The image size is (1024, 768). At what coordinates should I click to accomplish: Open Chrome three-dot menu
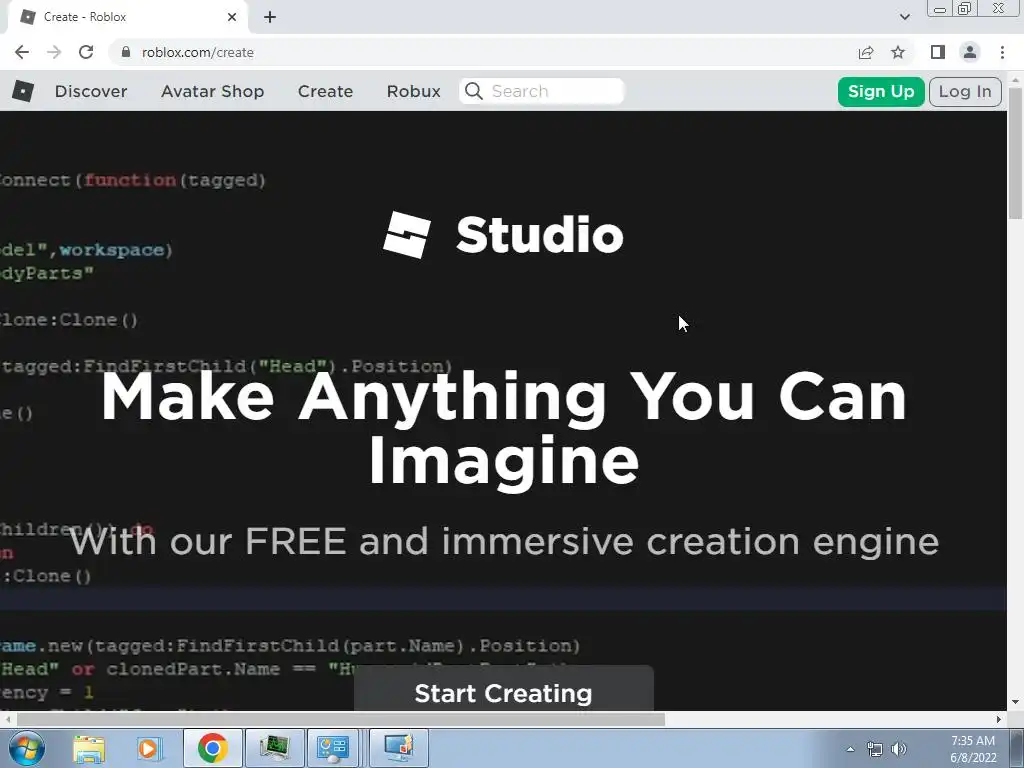click(x=1002, y=52)
